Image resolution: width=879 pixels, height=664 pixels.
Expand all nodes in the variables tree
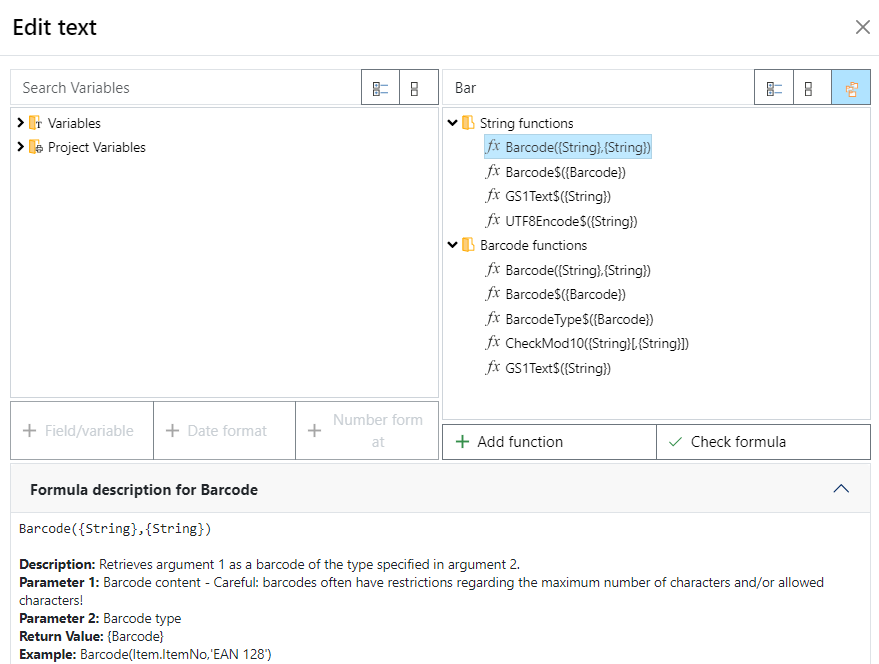click(380, 88)
